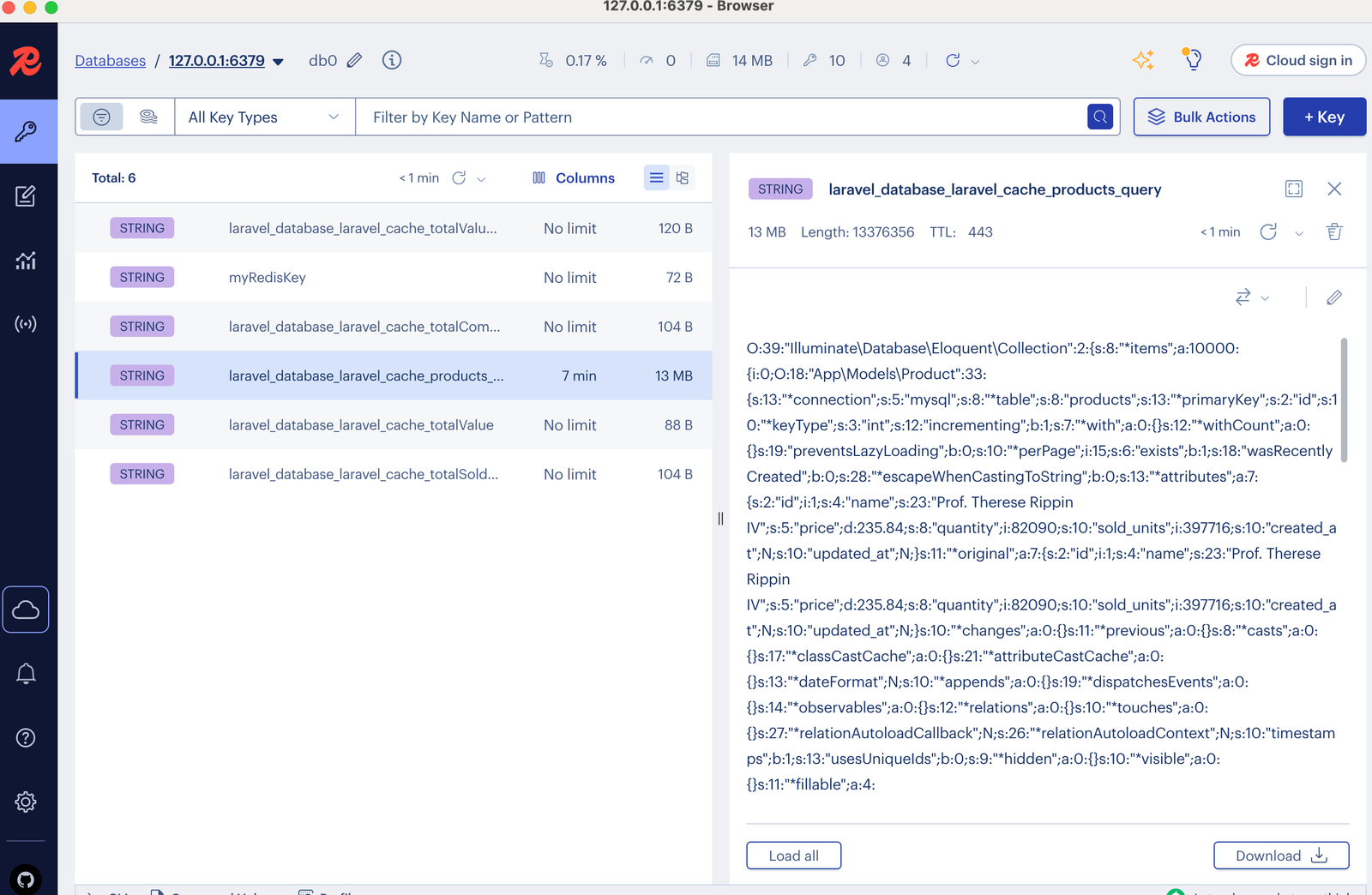Viewport: 1372px width, 895px height.
Task: Click the CPU usage 0.17 % stat
Action: click(573, 61)
